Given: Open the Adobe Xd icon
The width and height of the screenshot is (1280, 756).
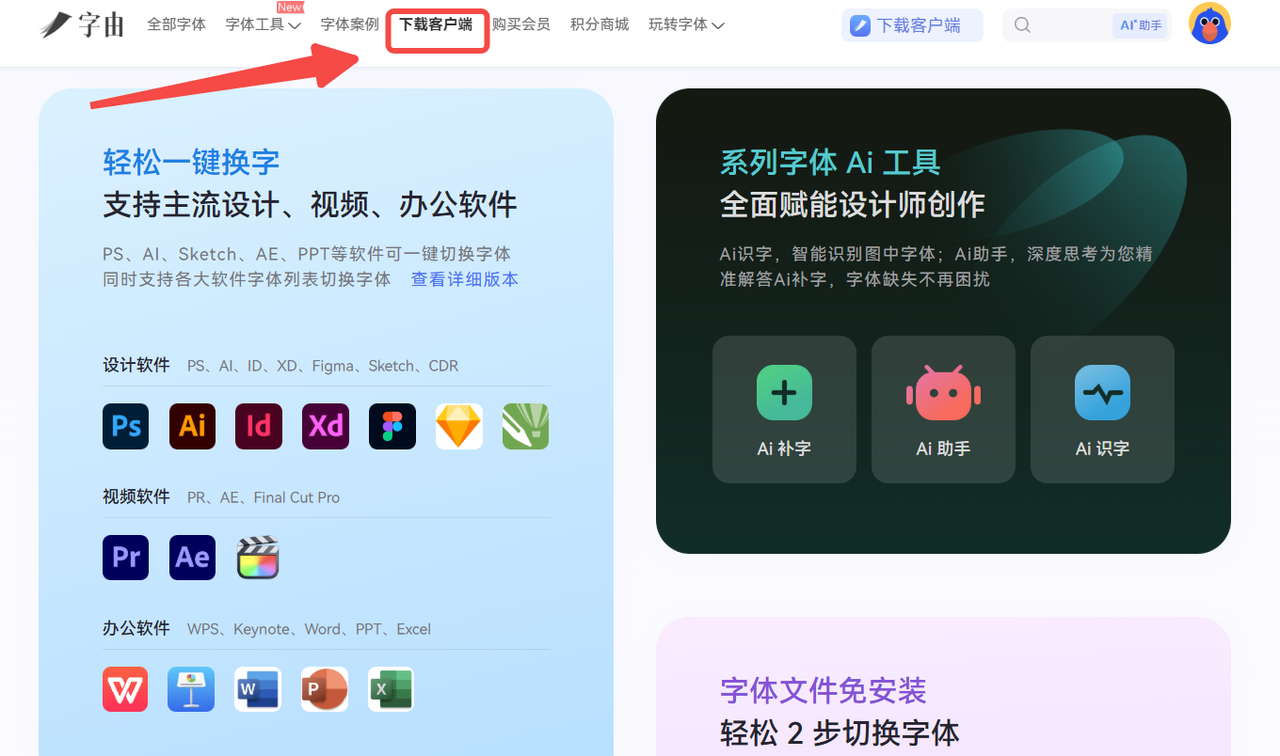Looking at the screenshot, I should click(326, 426).
